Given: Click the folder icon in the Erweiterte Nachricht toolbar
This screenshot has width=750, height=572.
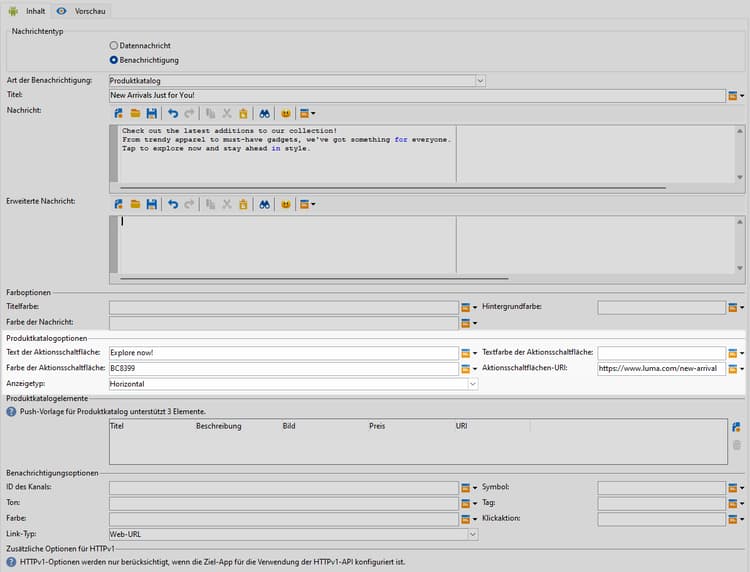Looking at the screenshot, I should tap(135, 204).
